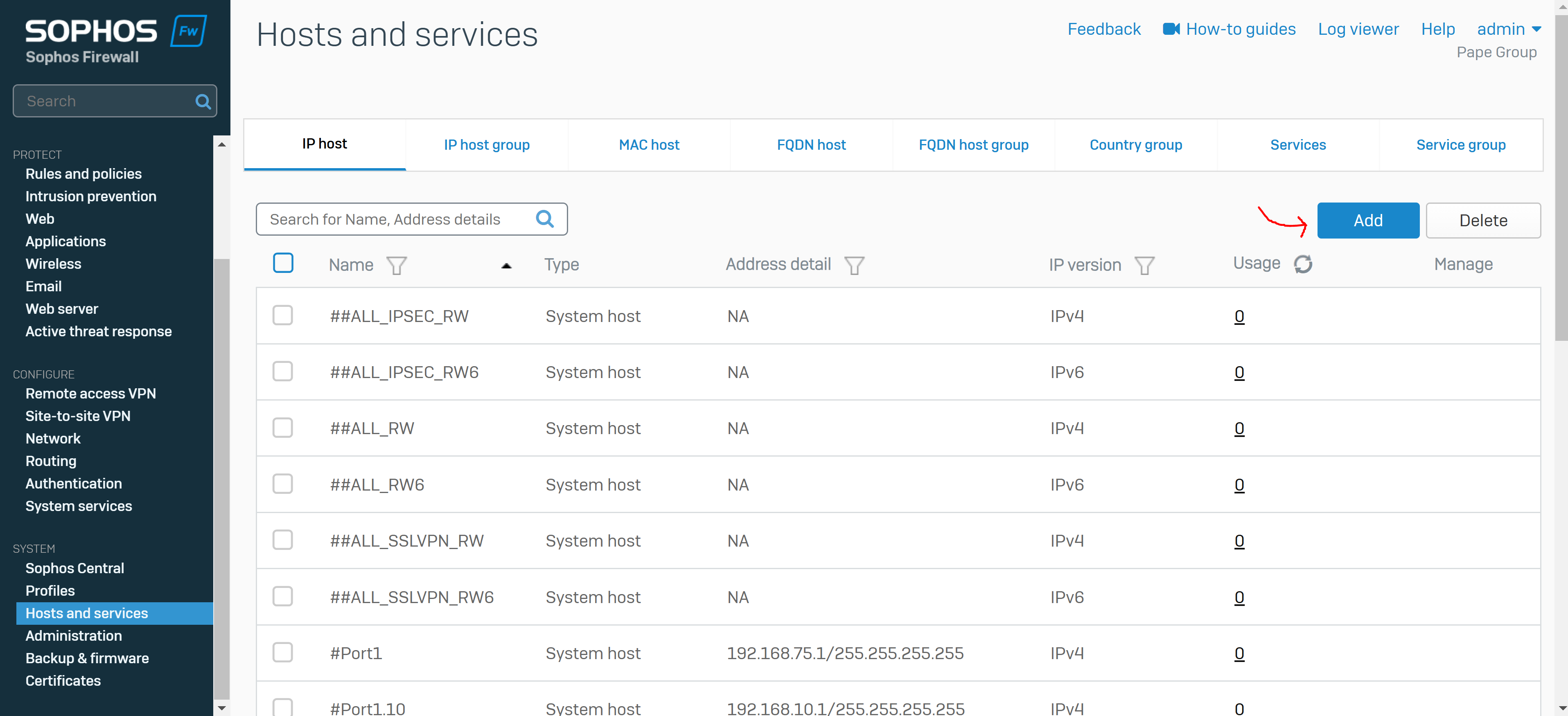Open the Feedback link
The height and width of the screenshot is (716, 1568).
1103,29
